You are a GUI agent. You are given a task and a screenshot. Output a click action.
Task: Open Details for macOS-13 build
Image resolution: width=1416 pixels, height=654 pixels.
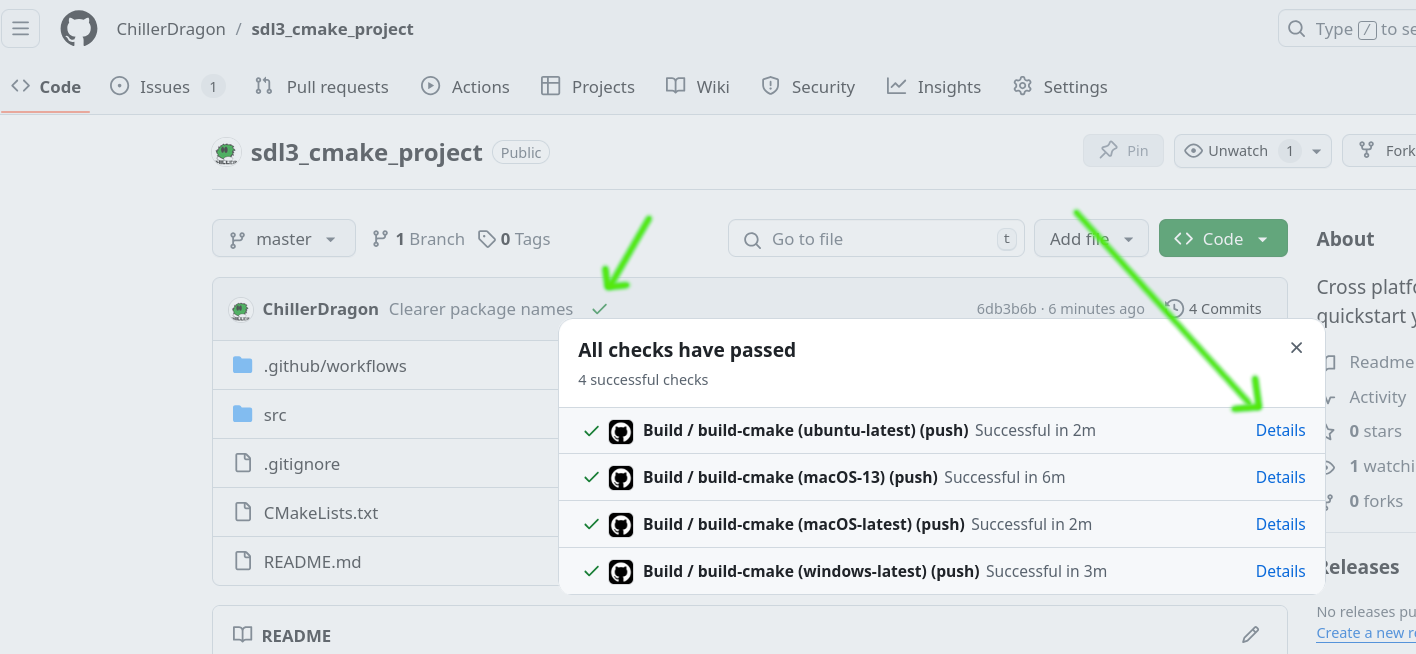click(1280, 477)
